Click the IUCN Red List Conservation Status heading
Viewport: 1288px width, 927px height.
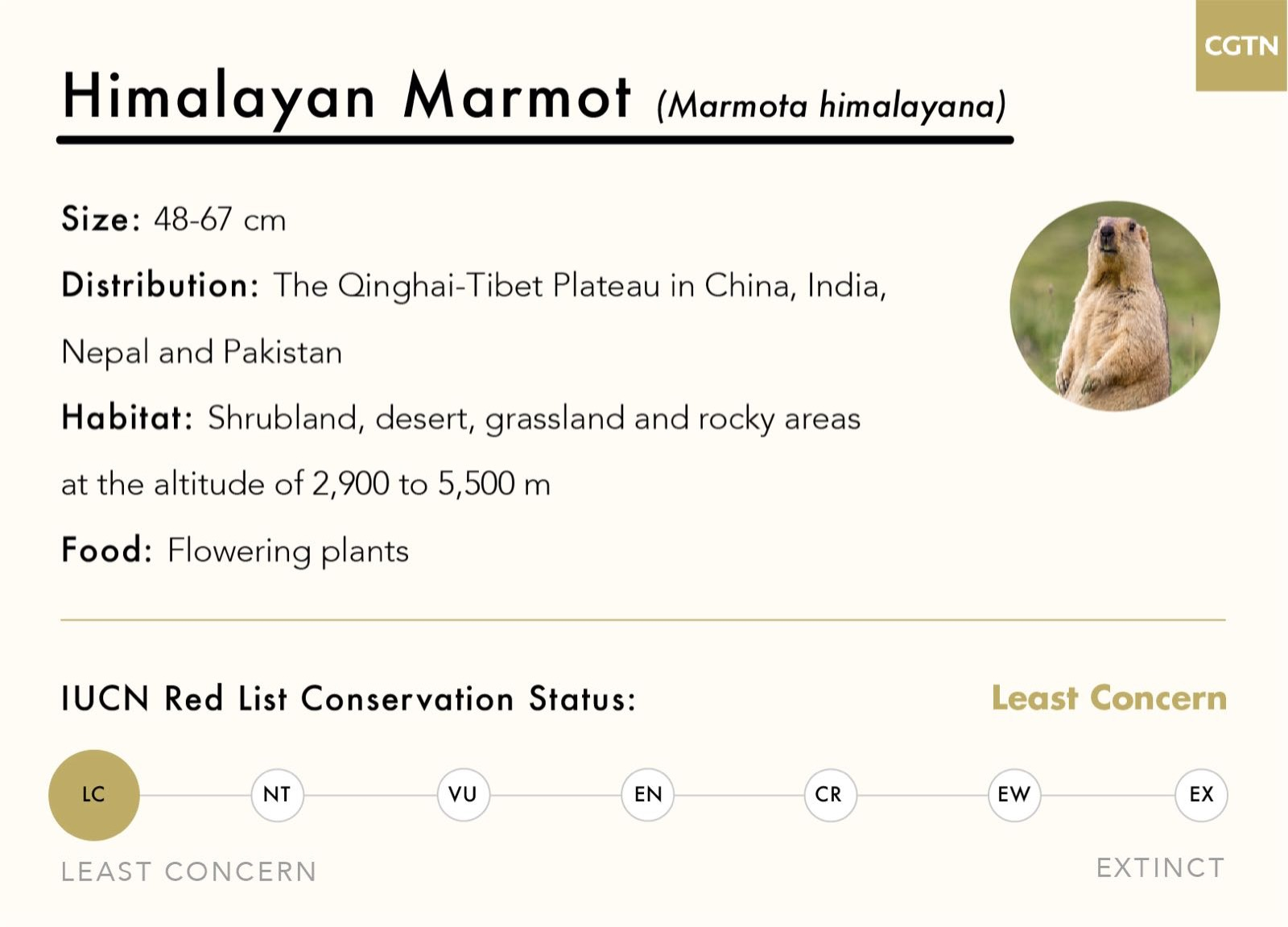click(349, 699)
